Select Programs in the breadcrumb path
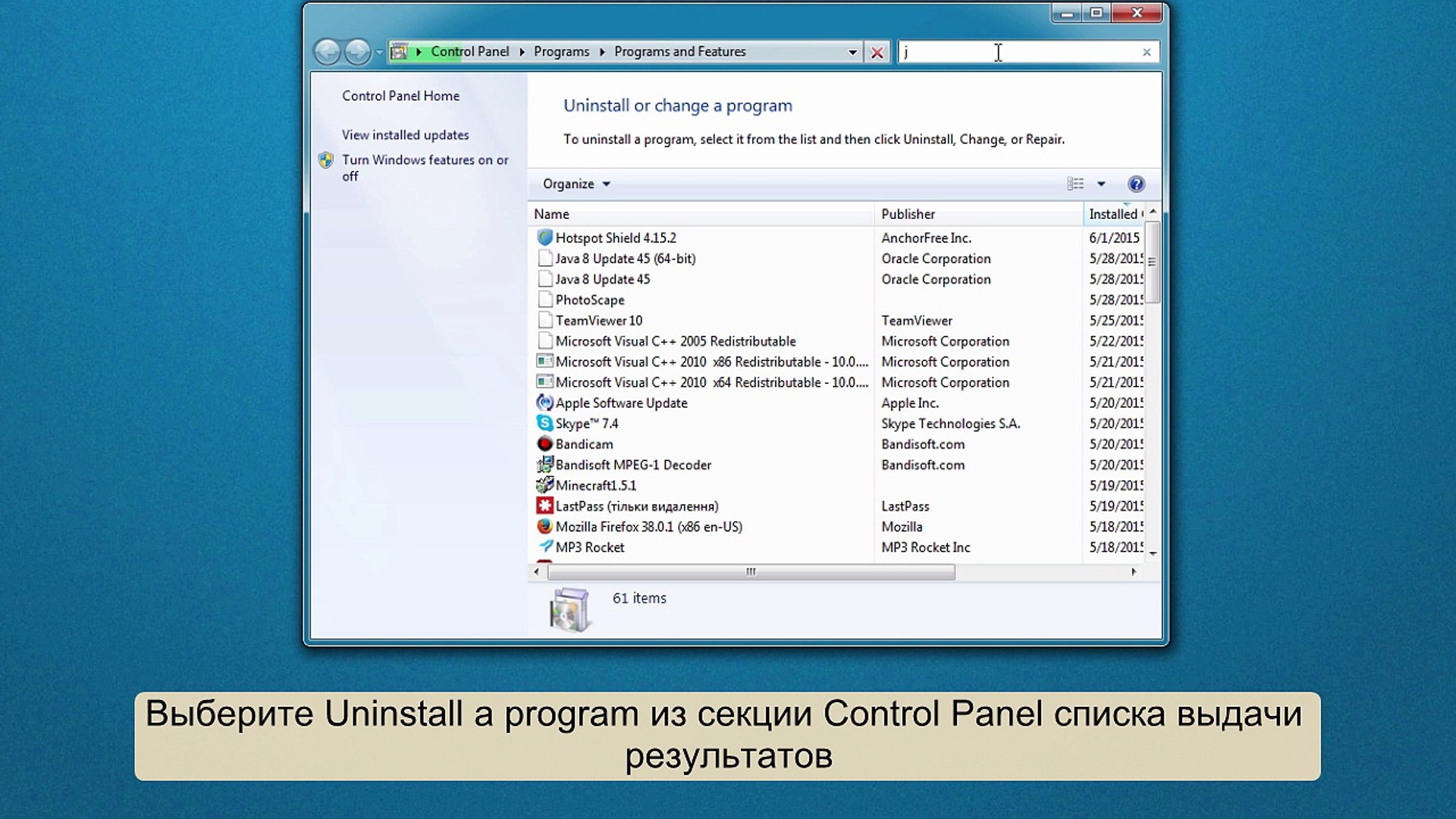The width and height of the screenshot is (1456, 819). [562, 51]
